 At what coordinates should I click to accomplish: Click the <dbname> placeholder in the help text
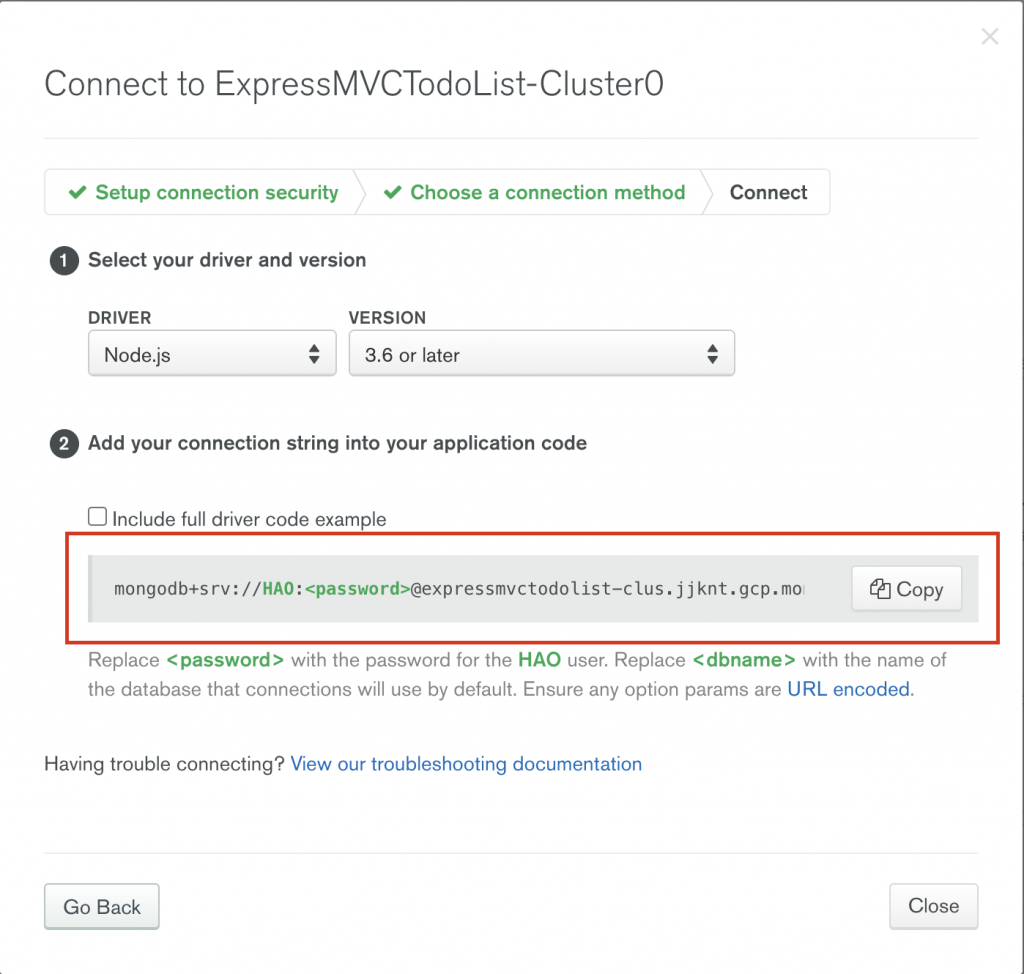point(744,660)
